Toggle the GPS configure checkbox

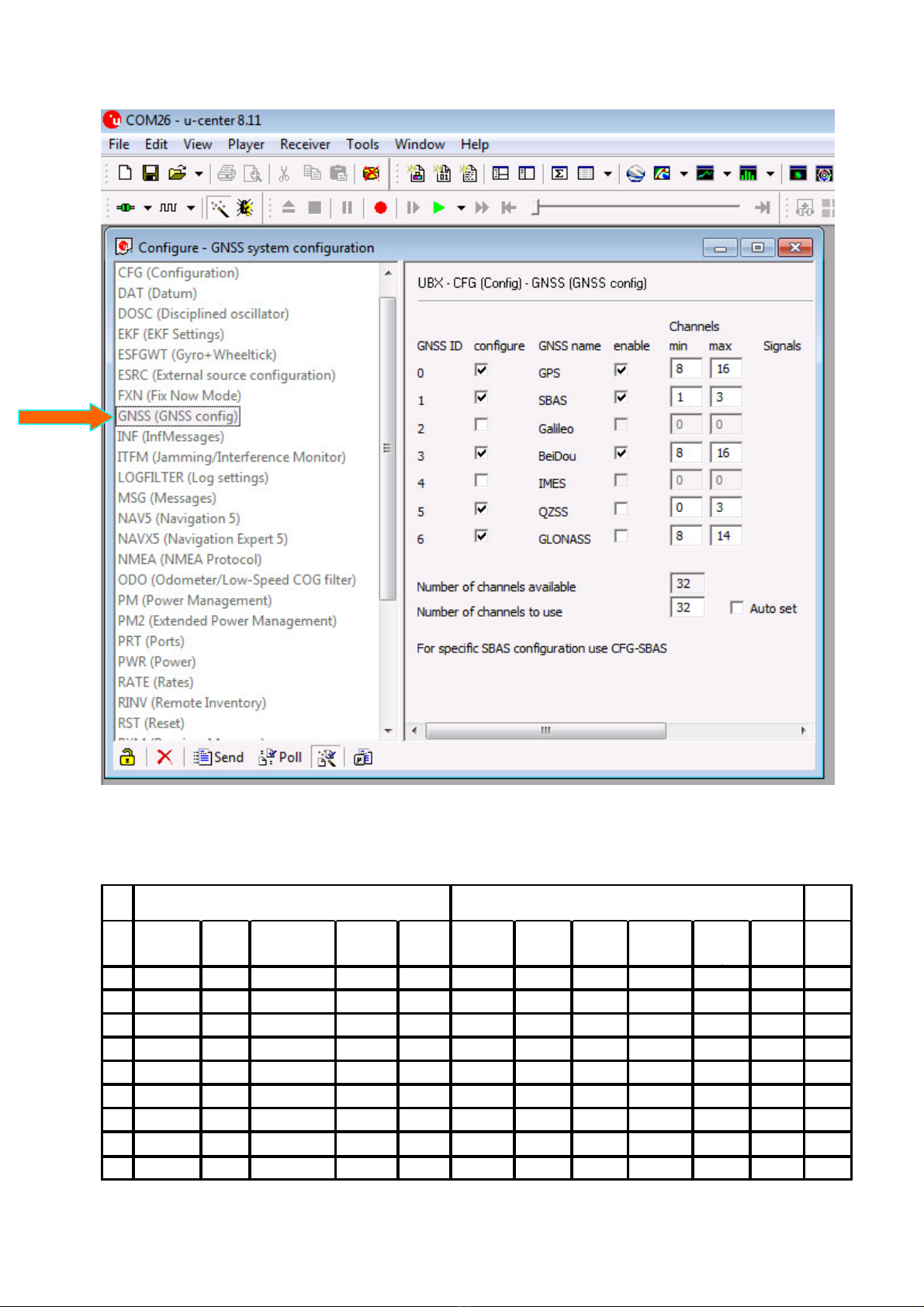481,370
